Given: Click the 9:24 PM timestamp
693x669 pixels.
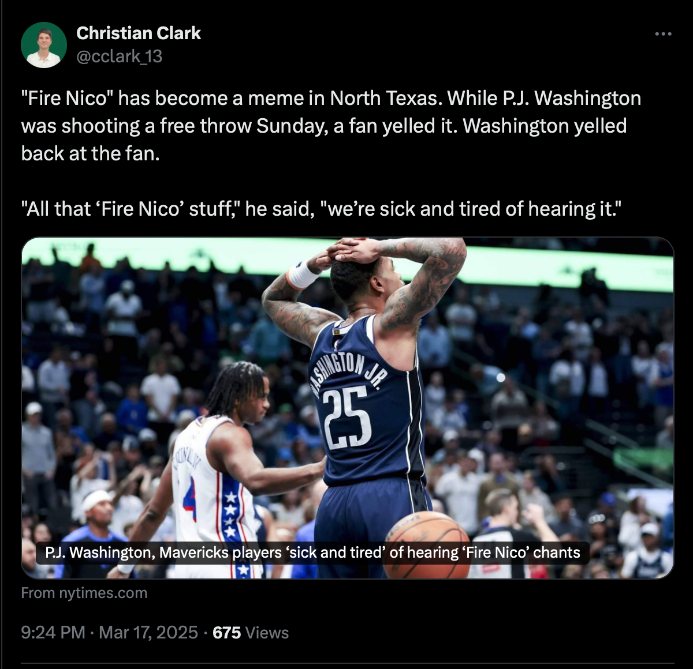Looking at the screenshot, I should [x=53, y=632].
